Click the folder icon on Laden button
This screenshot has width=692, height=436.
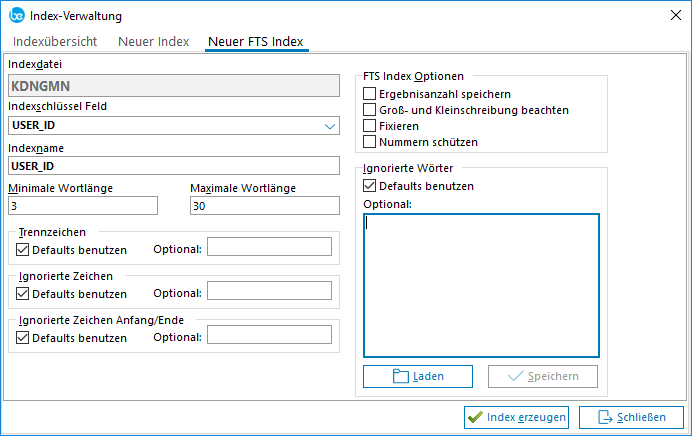pos(402,377)
